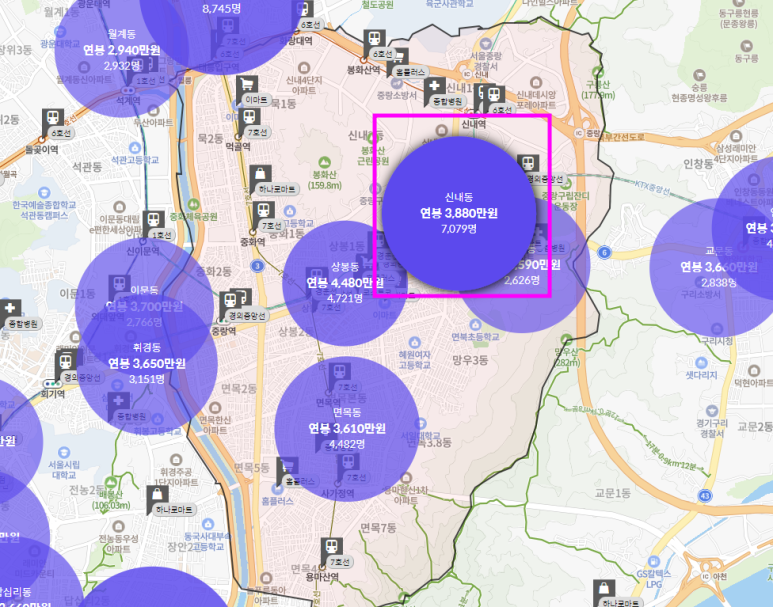Click the 서울시립대학교 school icon
This screenshot has width=773, height=607.
pos(64,453)
